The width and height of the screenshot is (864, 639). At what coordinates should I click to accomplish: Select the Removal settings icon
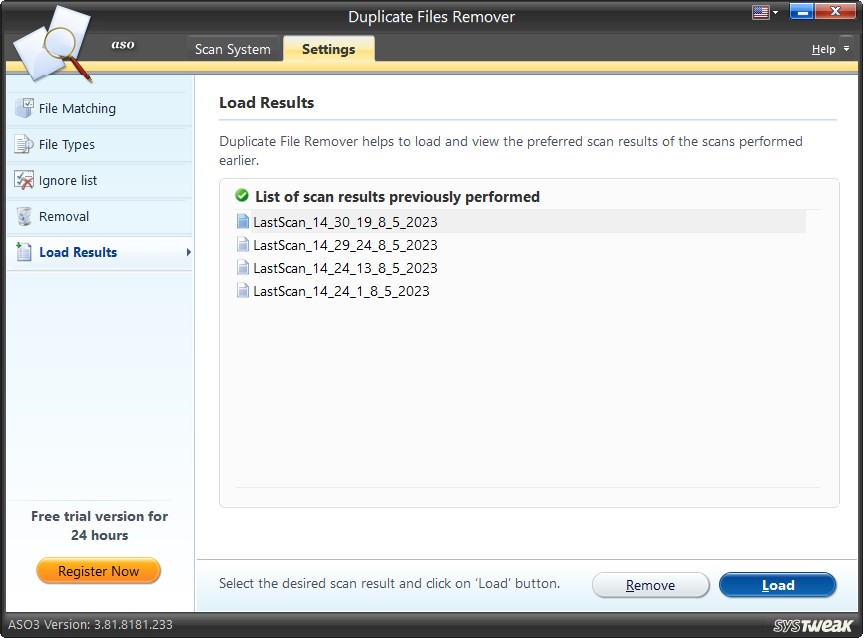23,217
